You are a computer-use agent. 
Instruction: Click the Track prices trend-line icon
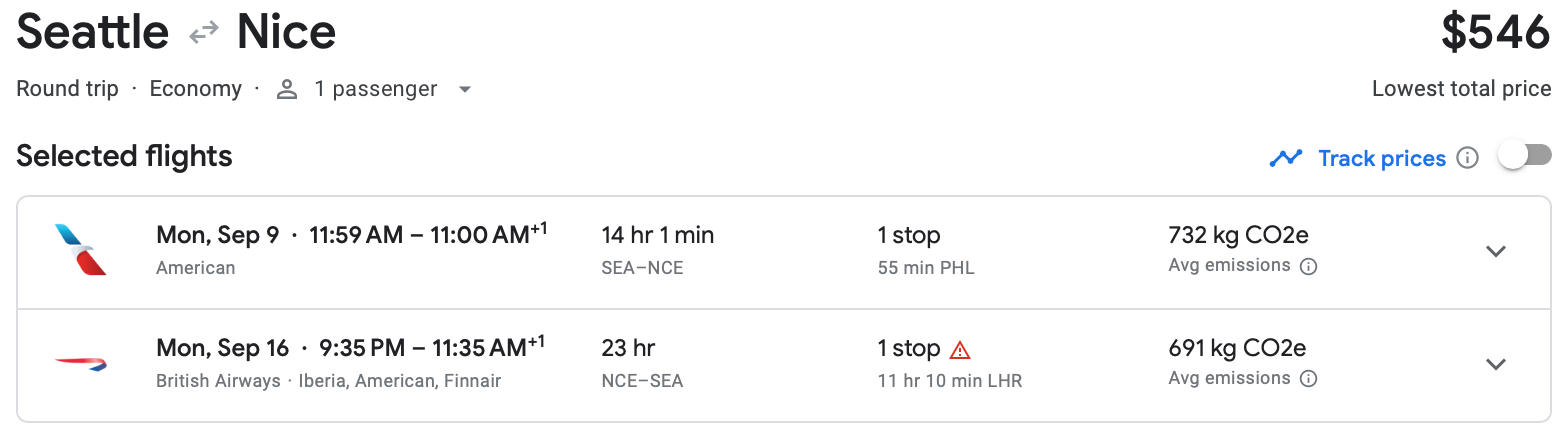(x=1285, y=158)
